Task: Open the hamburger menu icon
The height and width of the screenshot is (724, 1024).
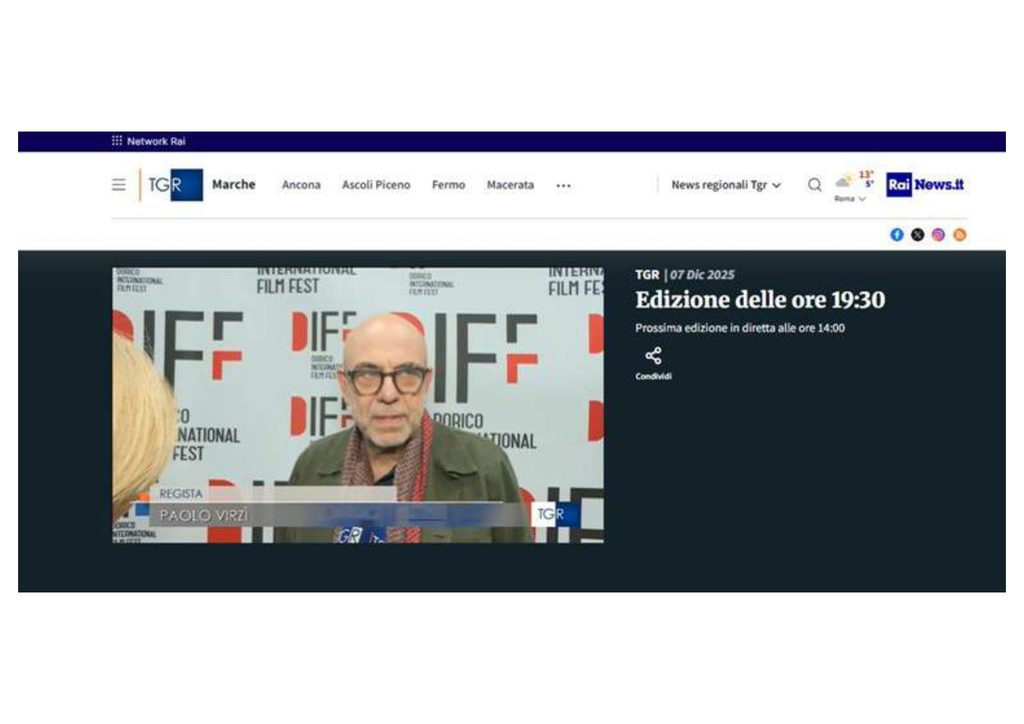Action: coord(118,185)
